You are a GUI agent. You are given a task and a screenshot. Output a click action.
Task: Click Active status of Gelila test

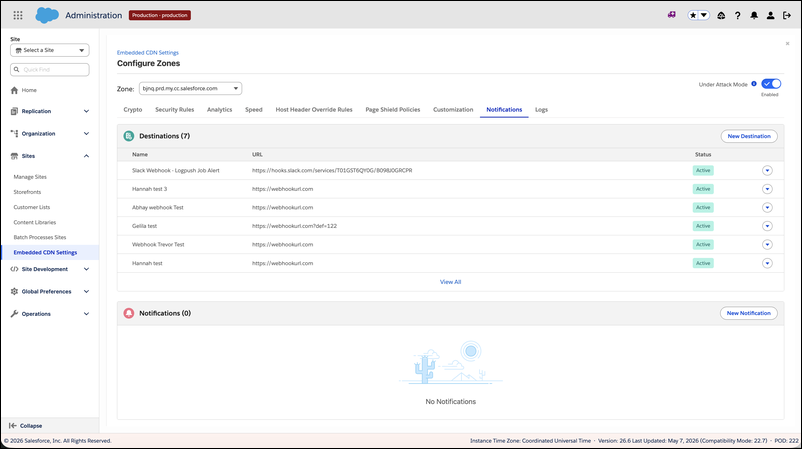coord(703,226)
